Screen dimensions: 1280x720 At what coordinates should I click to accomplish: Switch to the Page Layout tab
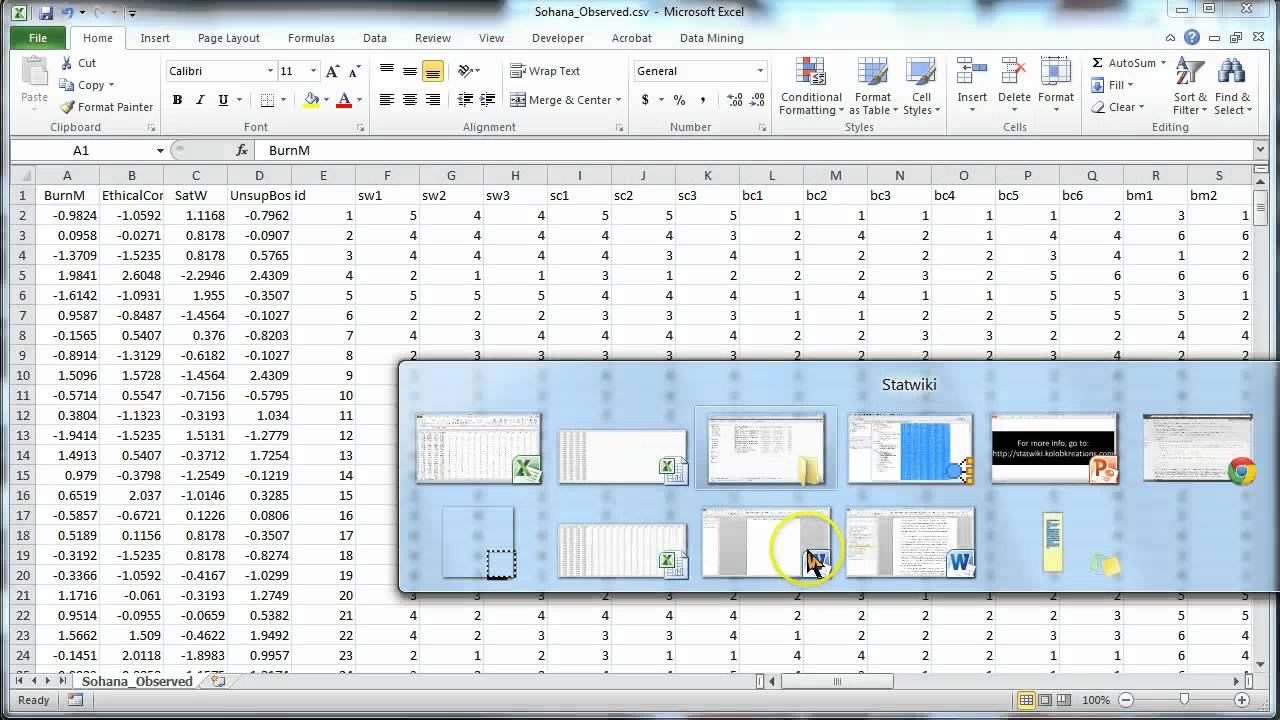[x=229, y=38]
